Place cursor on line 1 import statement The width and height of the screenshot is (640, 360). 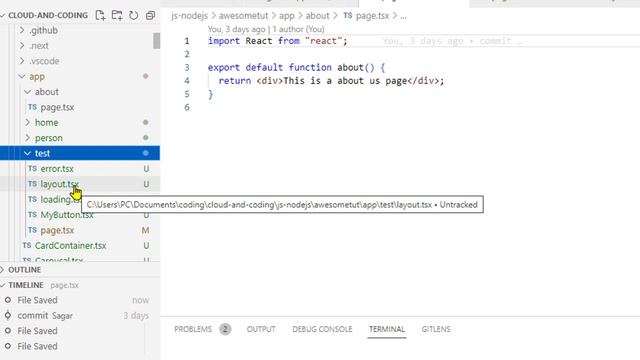click(x=278, y=41)
